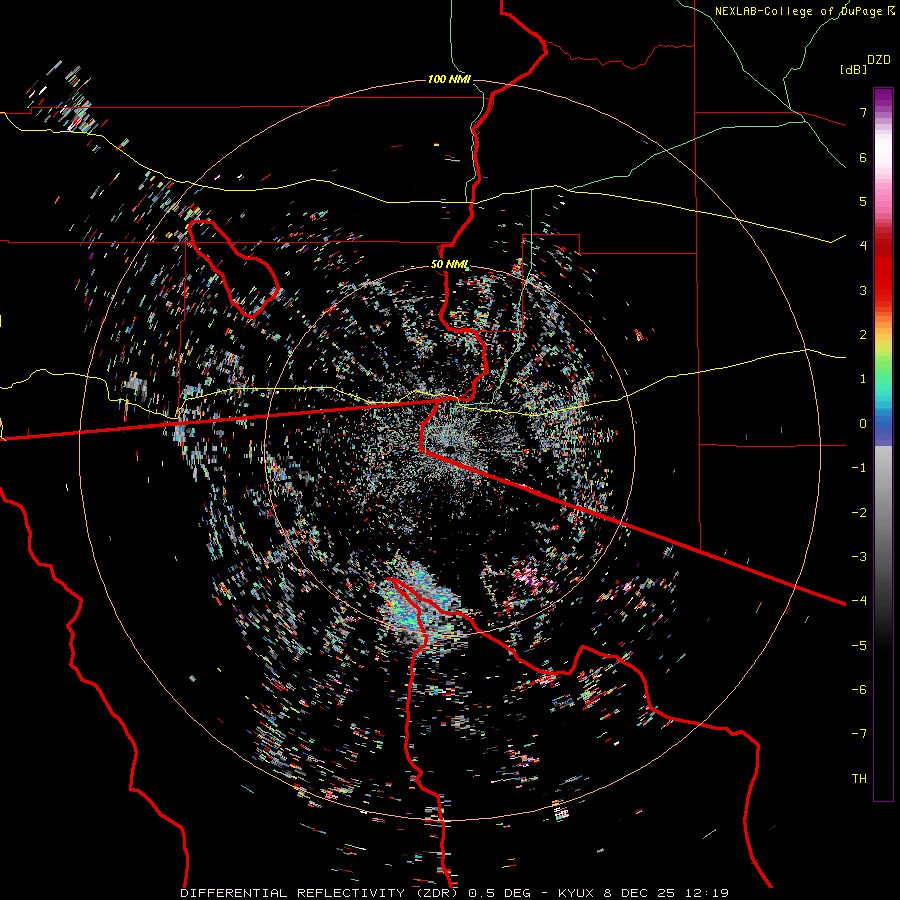Image resolution: width=900 pixels, height=900 pixels.
Task: Click the 8 DEC 25 12:19 timestamp
Action: [666, 893]
